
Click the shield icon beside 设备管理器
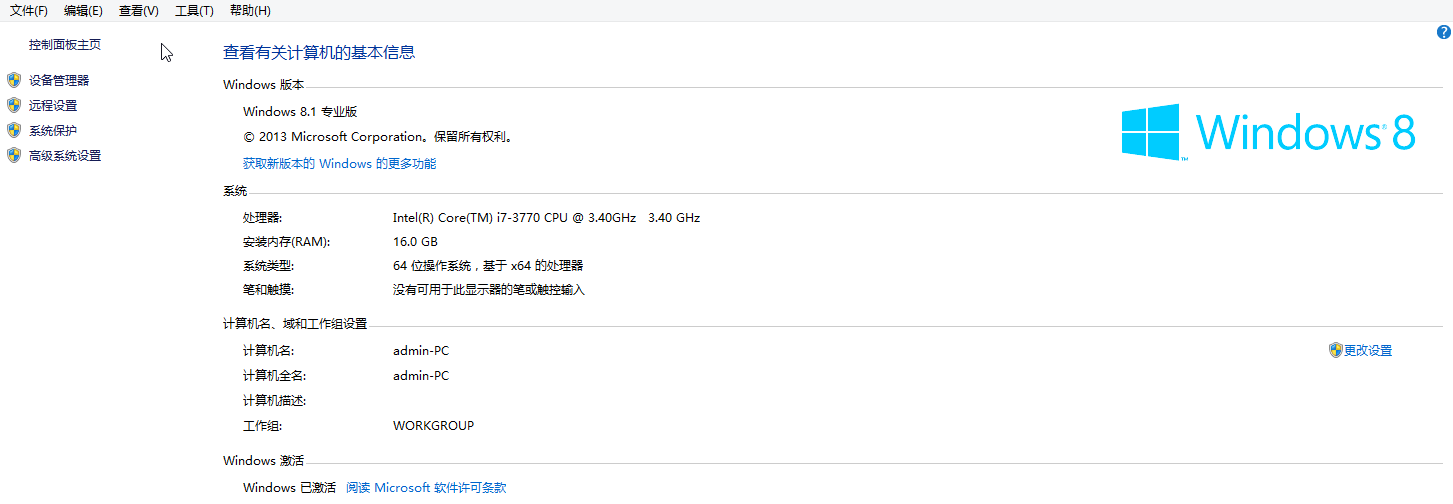point(13,80)
